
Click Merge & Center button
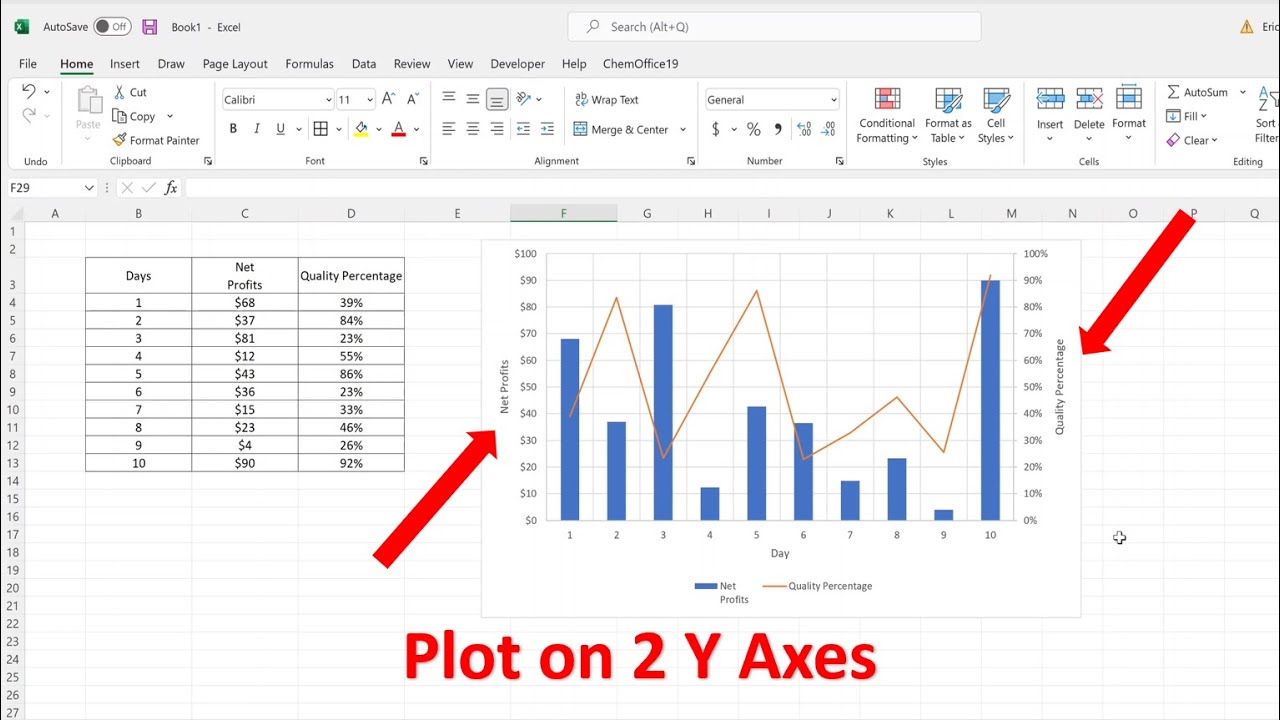621,129
